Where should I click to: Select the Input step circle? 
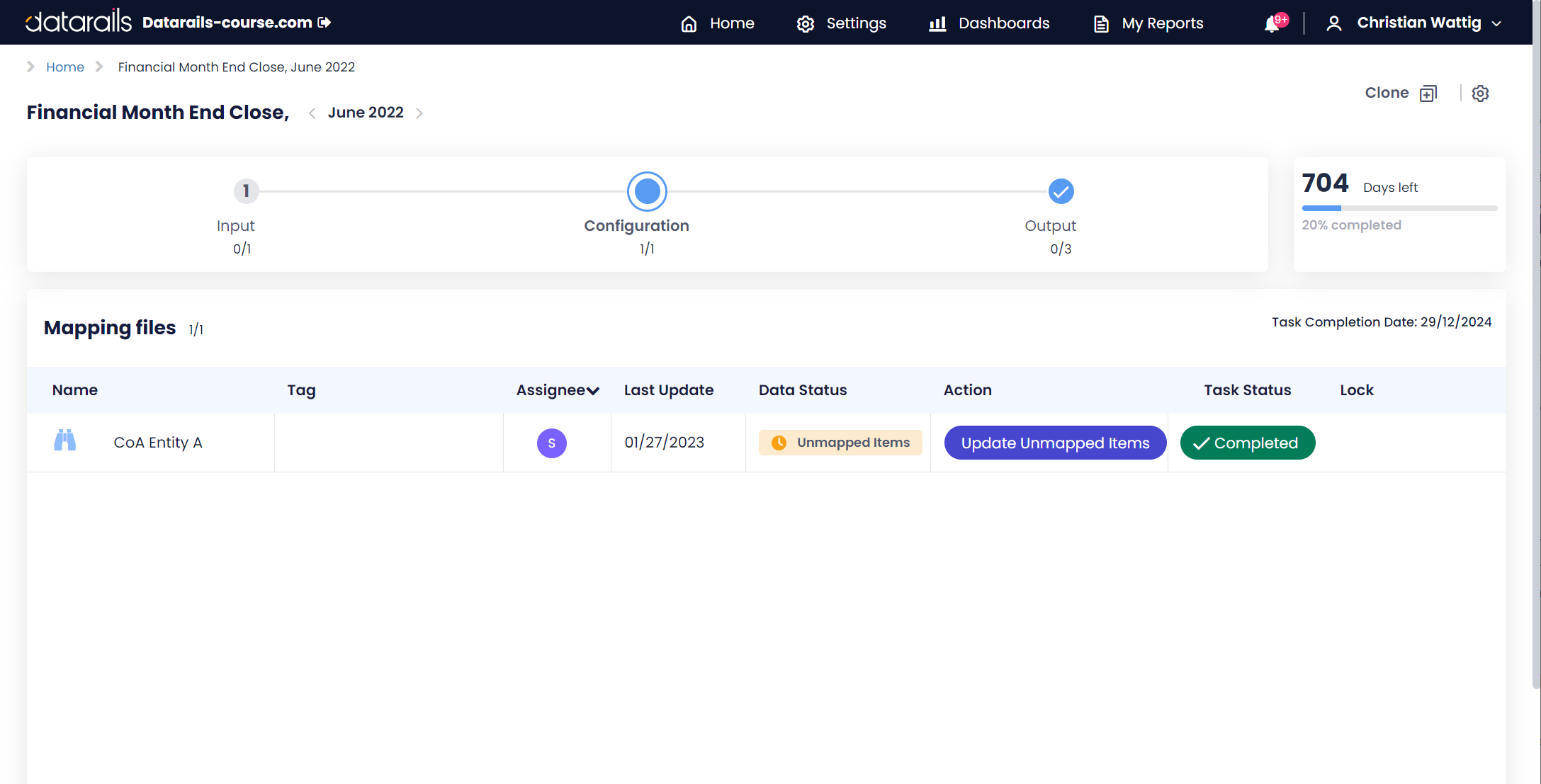pyautogui.click(x=246, y=191)
